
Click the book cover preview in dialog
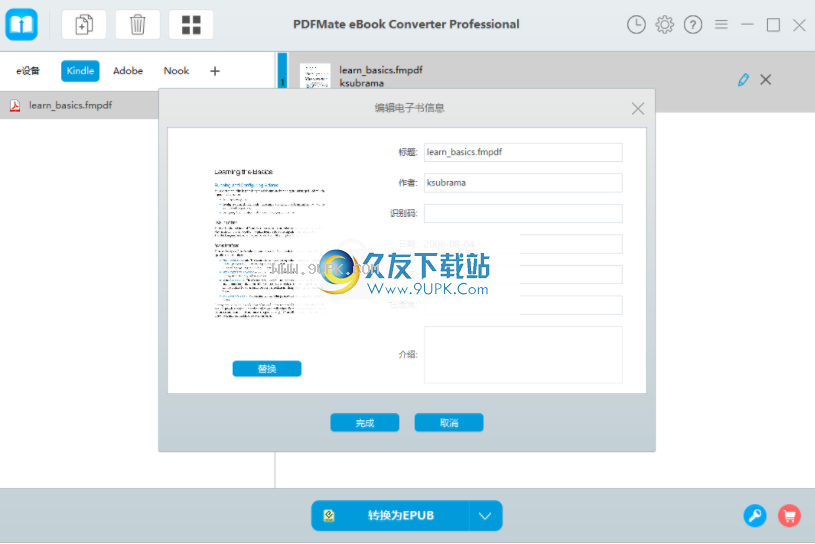(x=270, y=243)
